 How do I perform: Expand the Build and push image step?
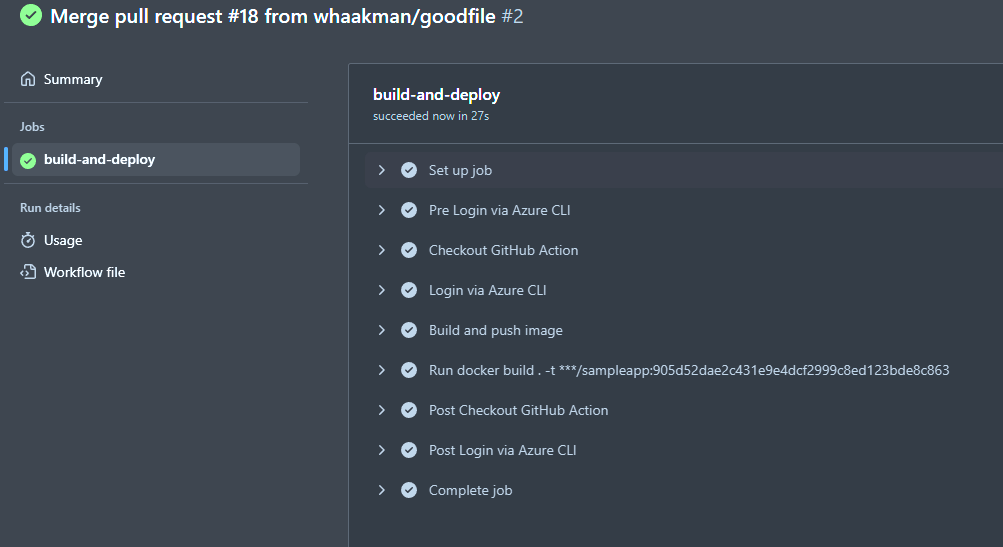(x=382, y=330)
